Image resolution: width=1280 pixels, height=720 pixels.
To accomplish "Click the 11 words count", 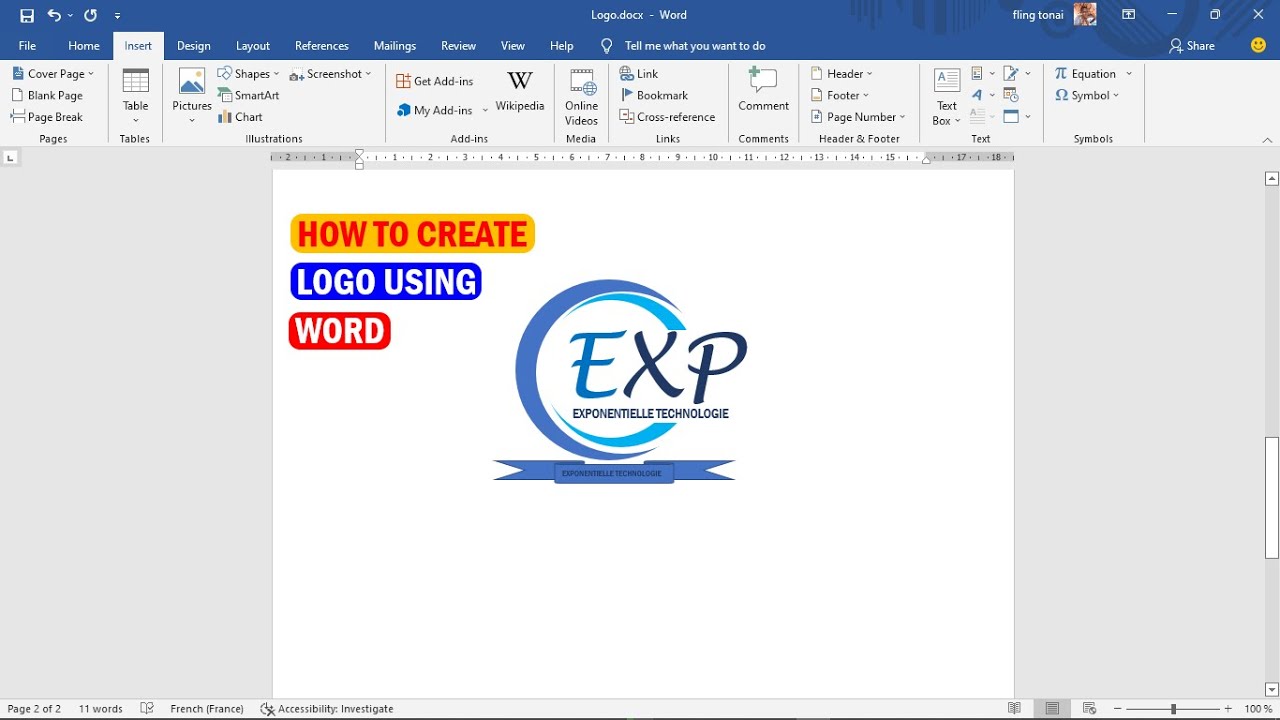I will 101,708.
